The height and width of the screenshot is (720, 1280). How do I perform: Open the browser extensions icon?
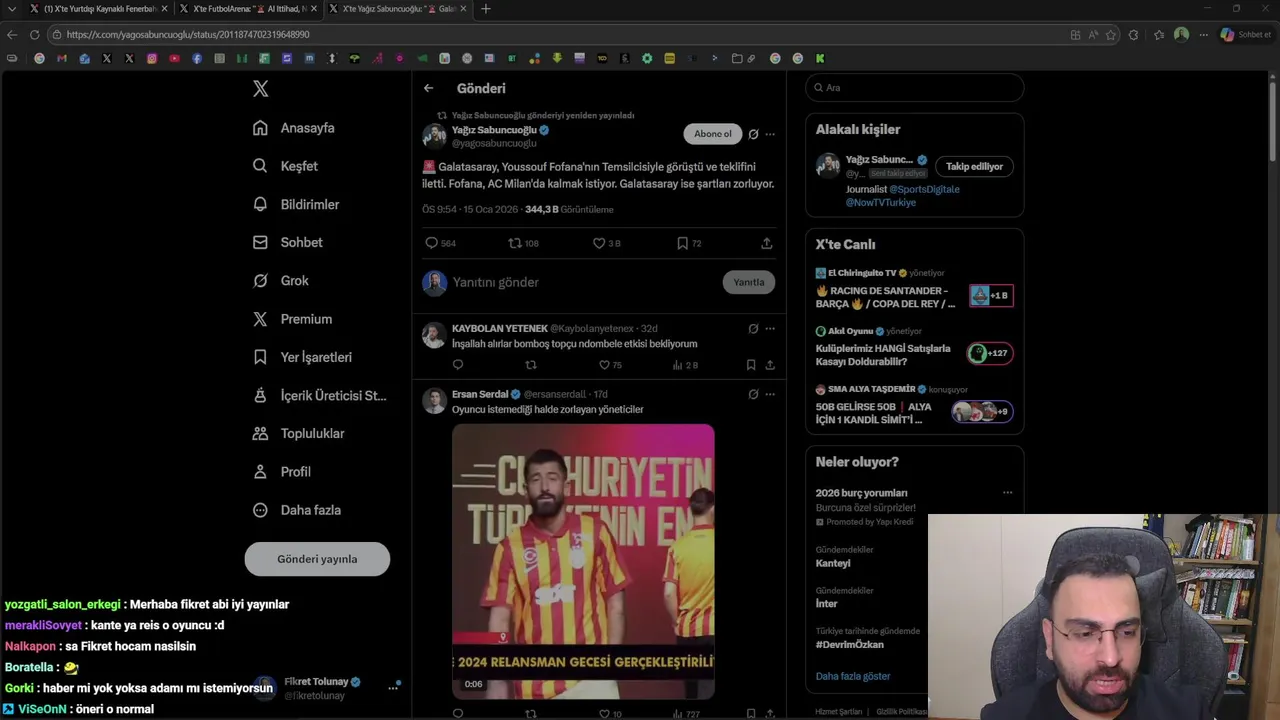(1133, 34)
